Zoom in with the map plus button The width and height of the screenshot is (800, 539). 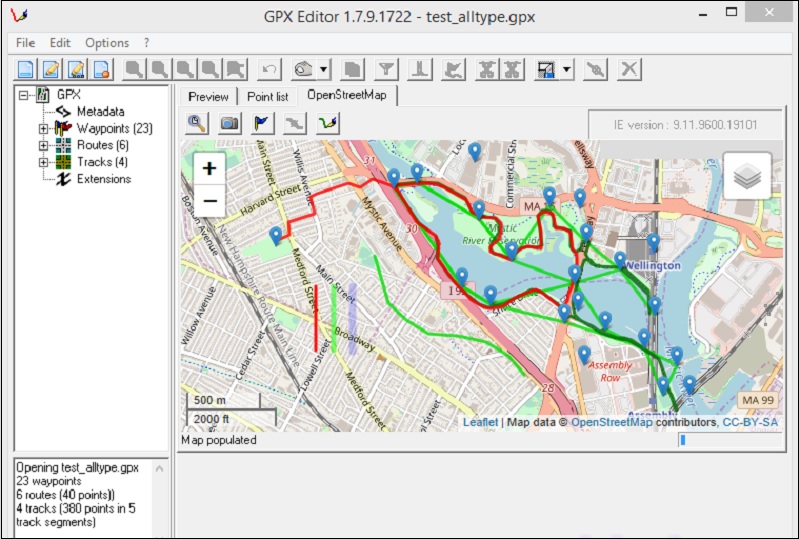209,168
